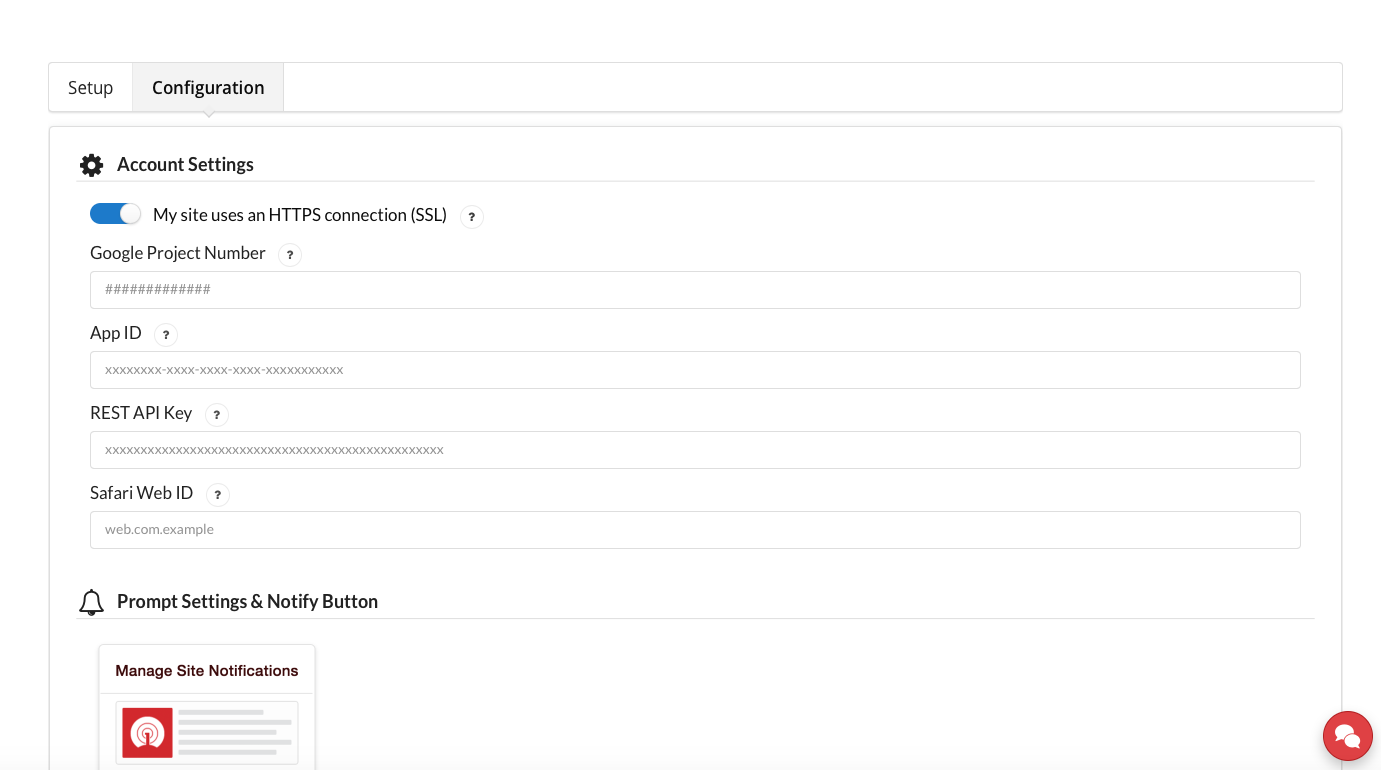This screenshot has width=1381, height=770.
Task: Click inside the REST API Key field
Action: (695, 449)
